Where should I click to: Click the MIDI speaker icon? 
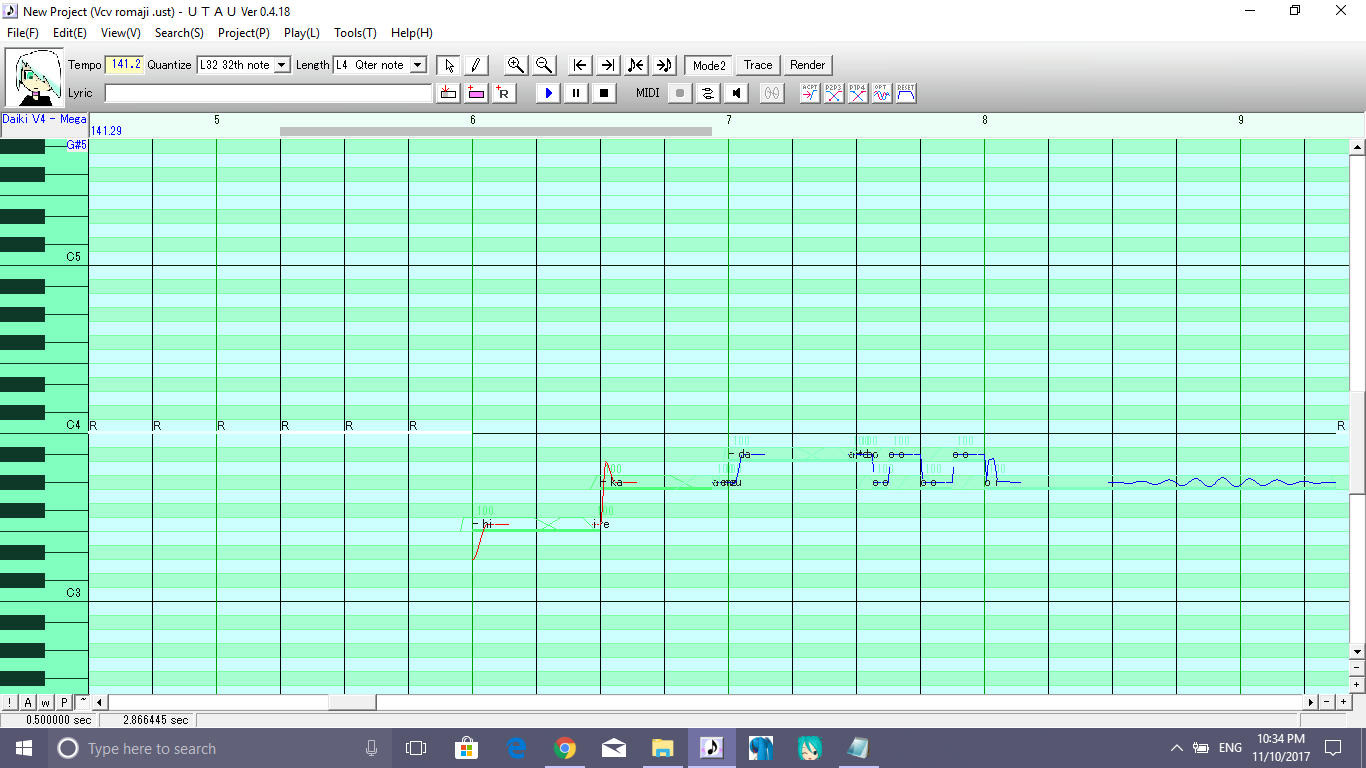[x=736, y=93]
